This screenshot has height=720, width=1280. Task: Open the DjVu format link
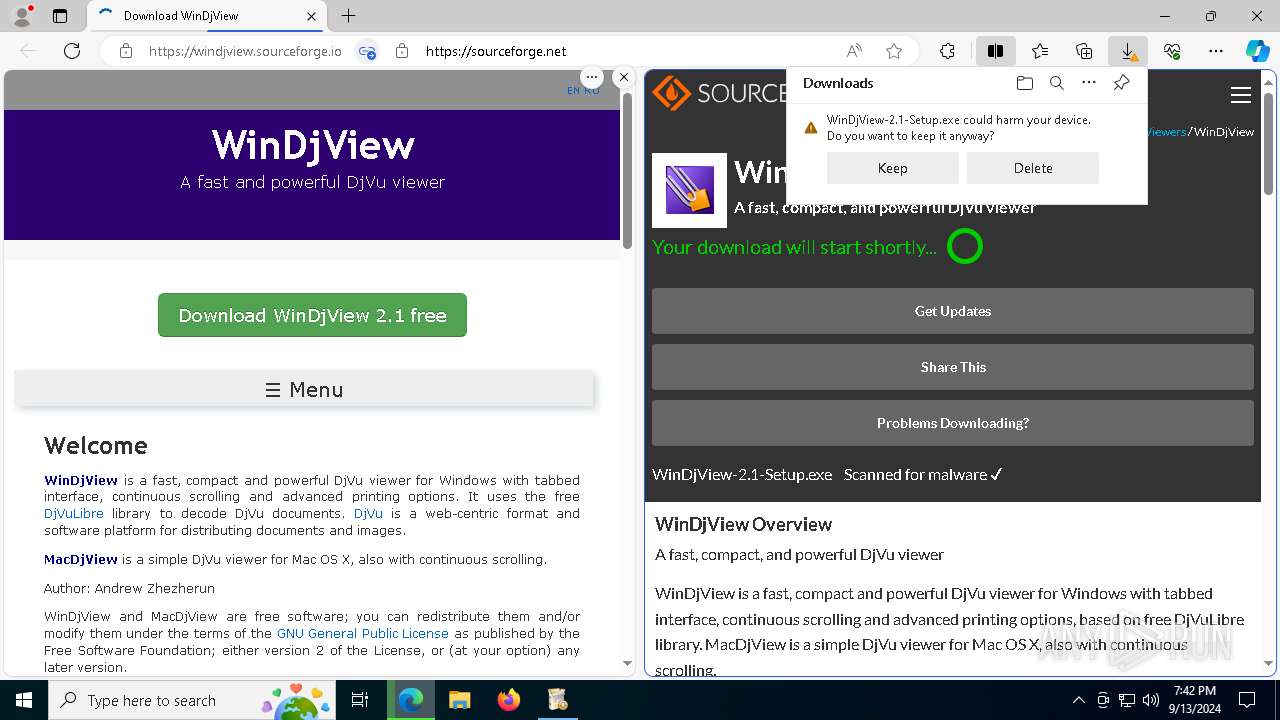pos(368,513)
